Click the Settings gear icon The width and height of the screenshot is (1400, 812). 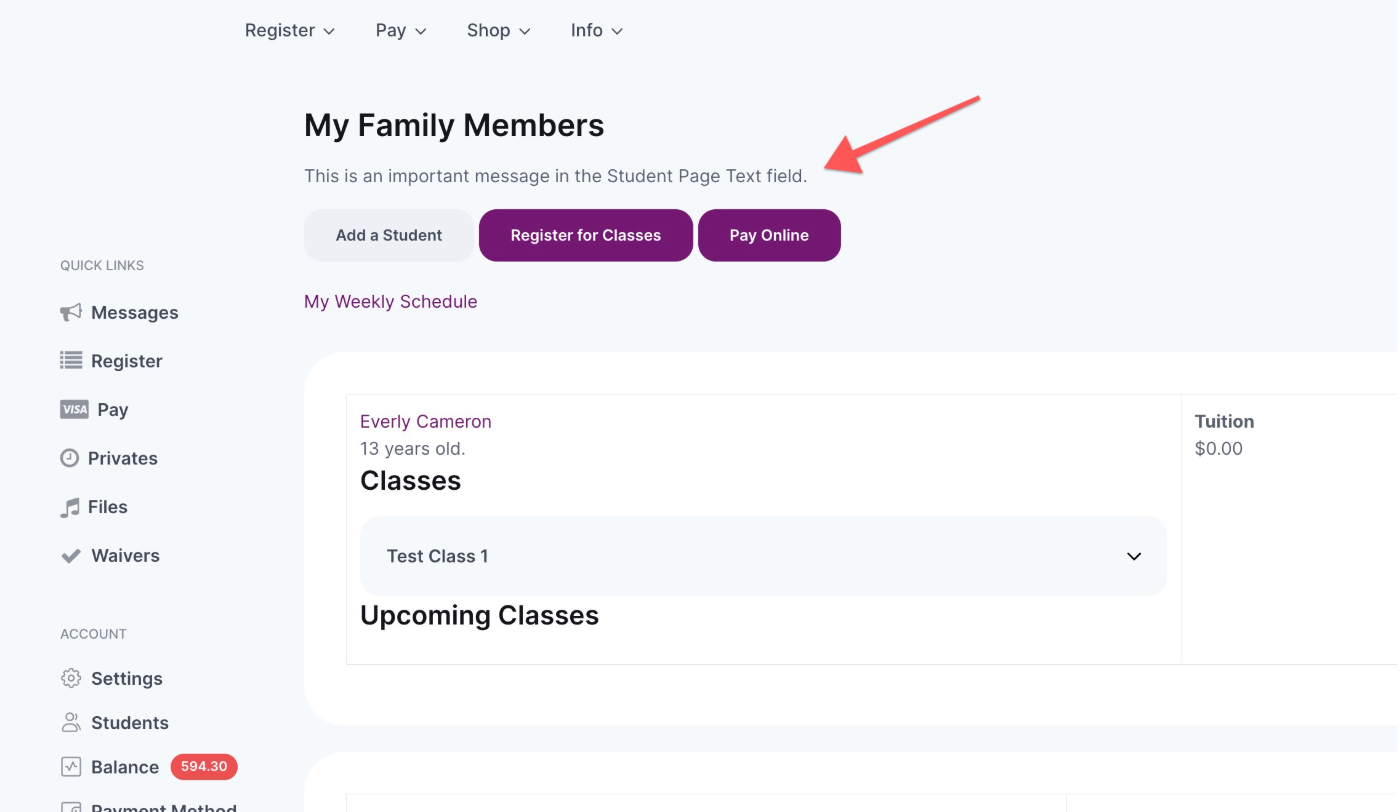tap(71, 678)
